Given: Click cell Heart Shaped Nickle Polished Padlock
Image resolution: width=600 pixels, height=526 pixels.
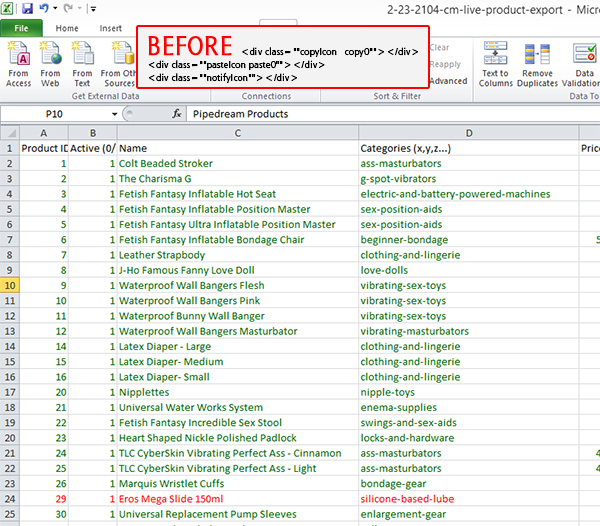Looking at the screenshot, I should click(238, 438).
